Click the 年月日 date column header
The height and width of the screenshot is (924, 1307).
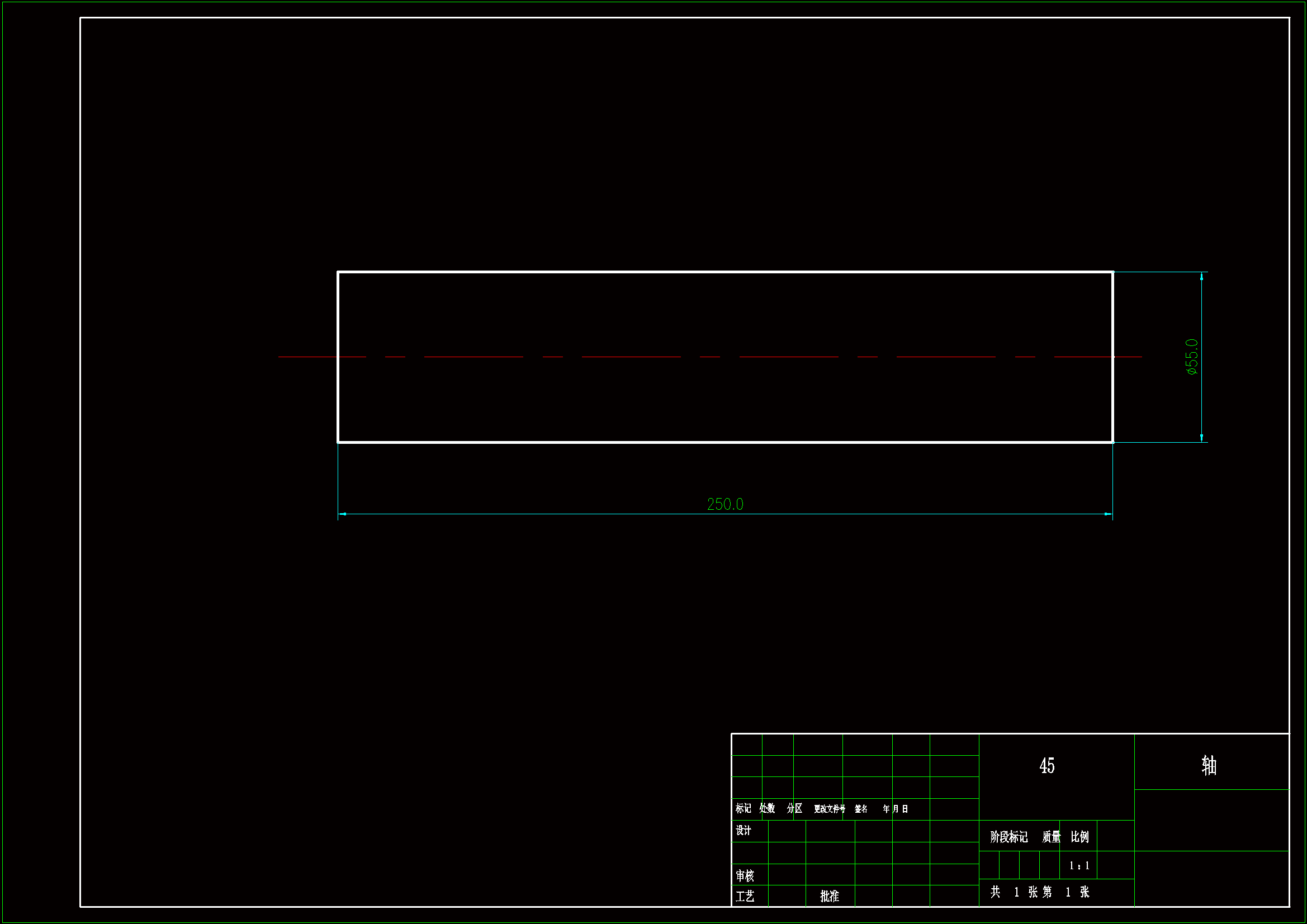[896, 809]
